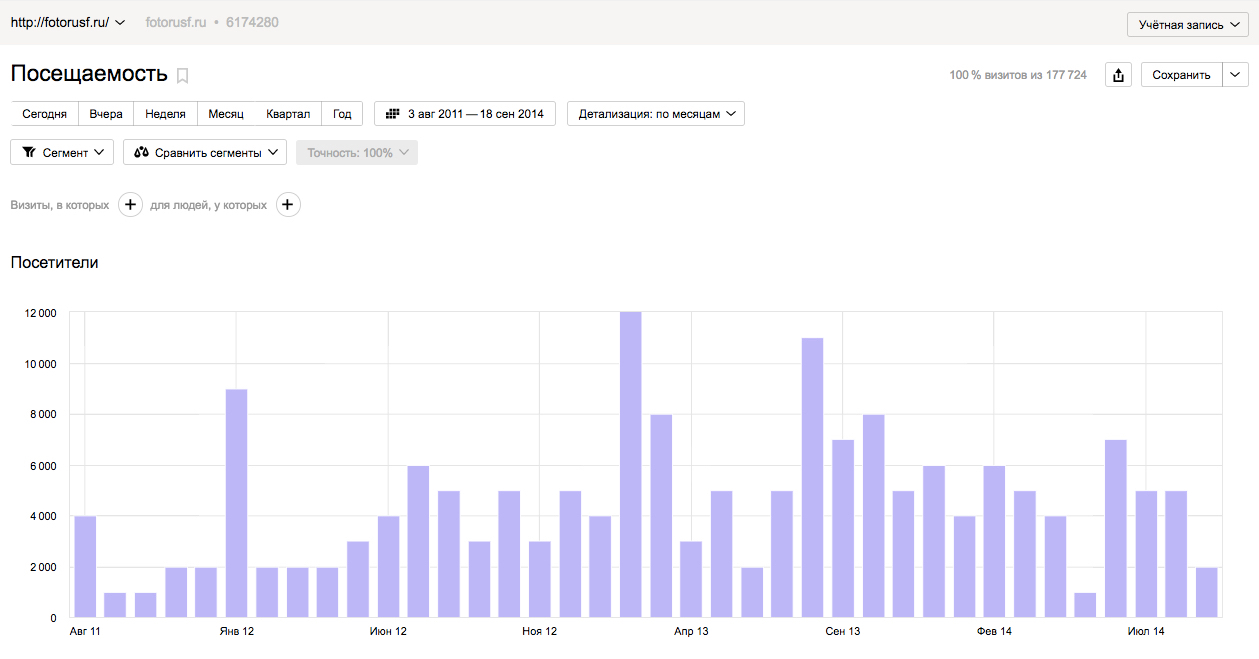The image size is (1259, 659).
Task: Click the last bar at the right end of chart
Action: click(x=1207, y=592)
